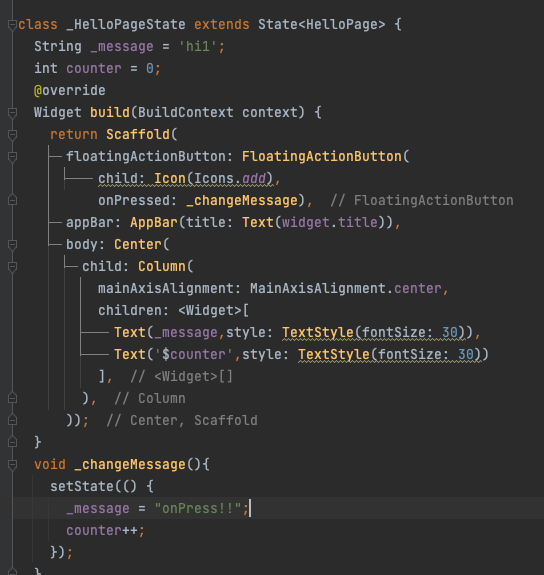This screenshot has height=575, width=544.
Task: Click children: <Widget>[ line
Action: tap(174, 311)
